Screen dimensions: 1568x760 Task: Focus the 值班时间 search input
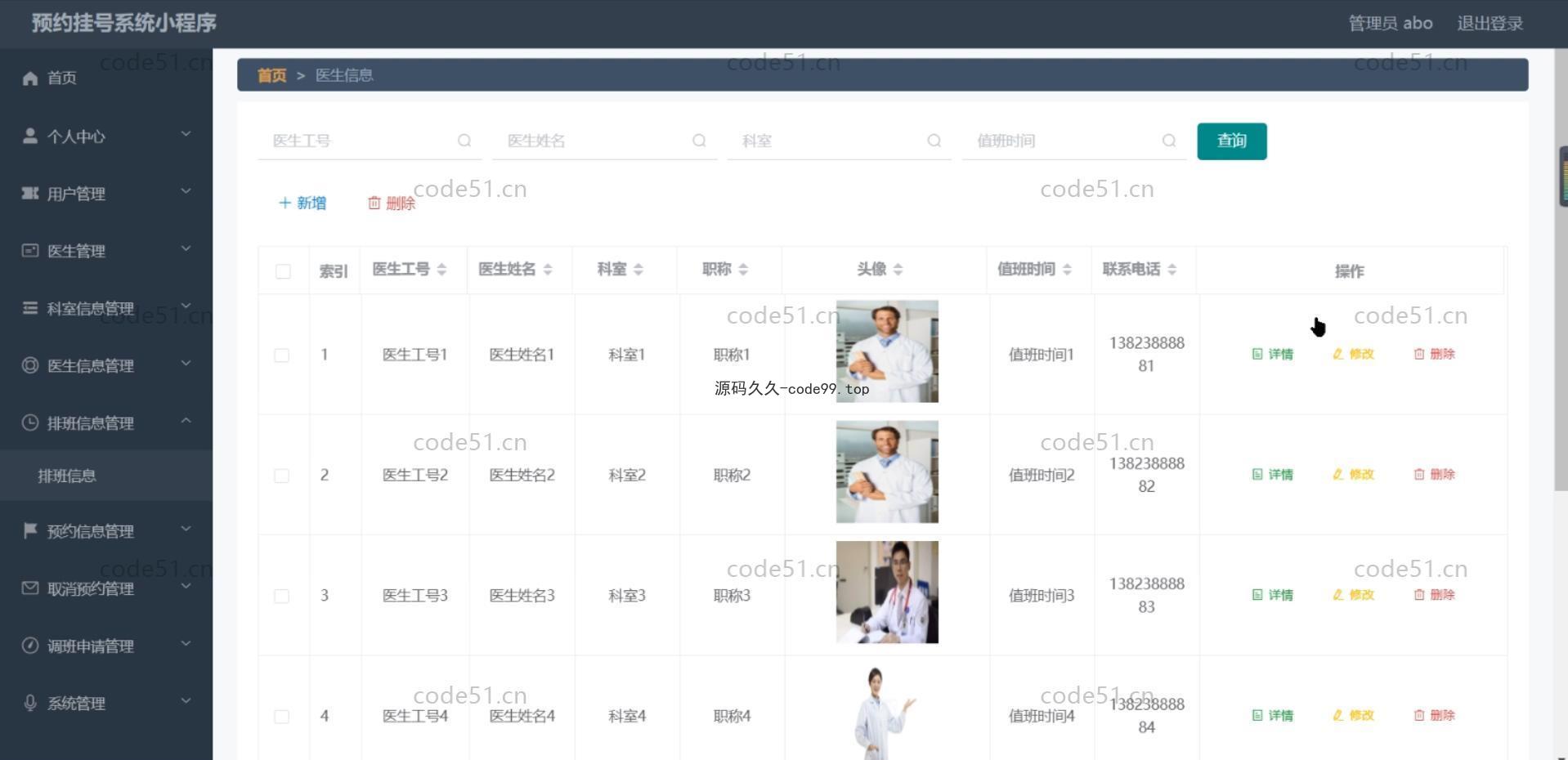click(x=1074, y=141)
